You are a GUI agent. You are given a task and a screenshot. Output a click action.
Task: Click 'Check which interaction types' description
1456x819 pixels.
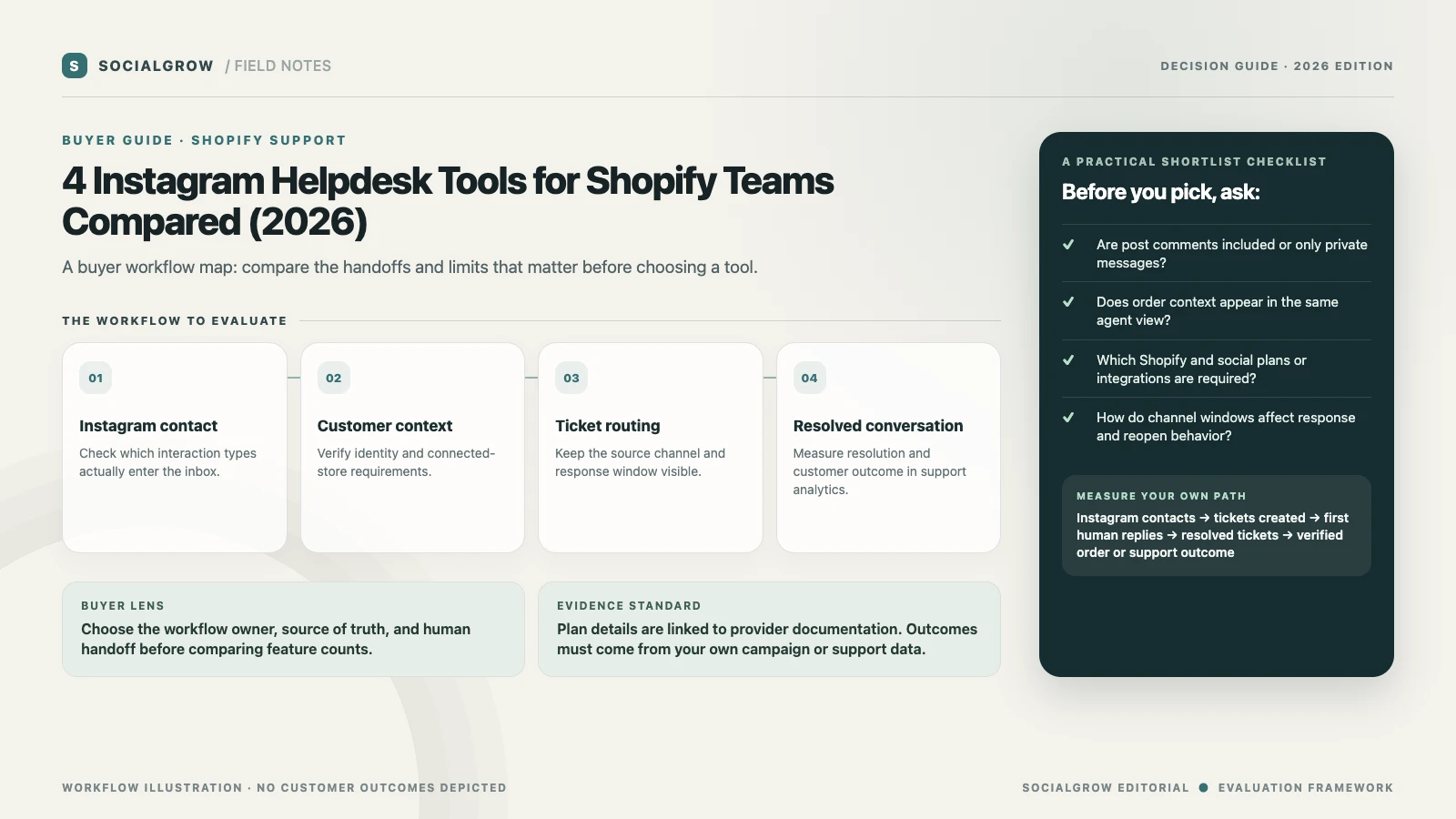pyautogui.click(x=167, y=462)
